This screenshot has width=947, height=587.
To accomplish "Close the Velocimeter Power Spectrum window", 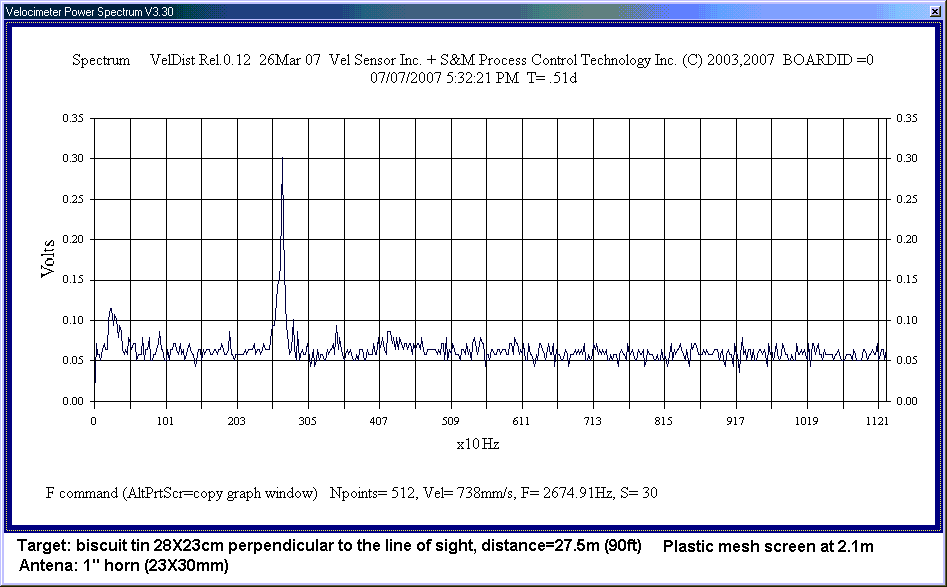I will click(x=936, y=11).
